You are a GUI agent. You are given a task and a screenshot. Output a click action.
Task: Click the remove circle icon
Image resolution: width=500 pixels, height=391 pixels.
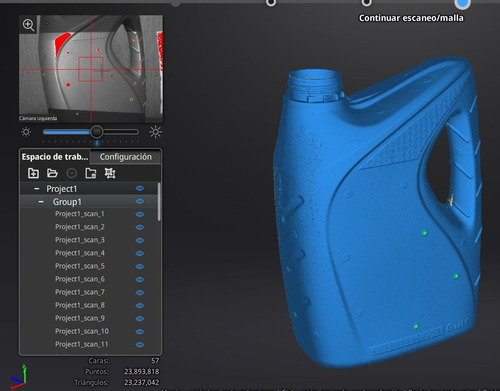coord(71,173)
